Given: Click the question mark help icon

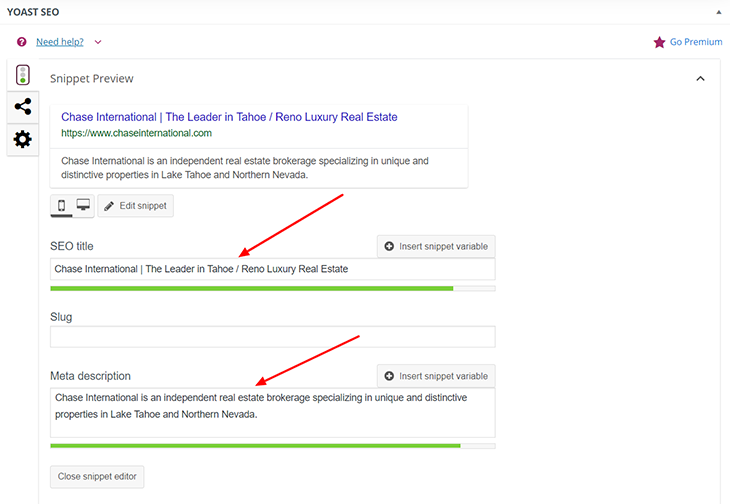Looking at the screenshot, I should tap(21, 42).
